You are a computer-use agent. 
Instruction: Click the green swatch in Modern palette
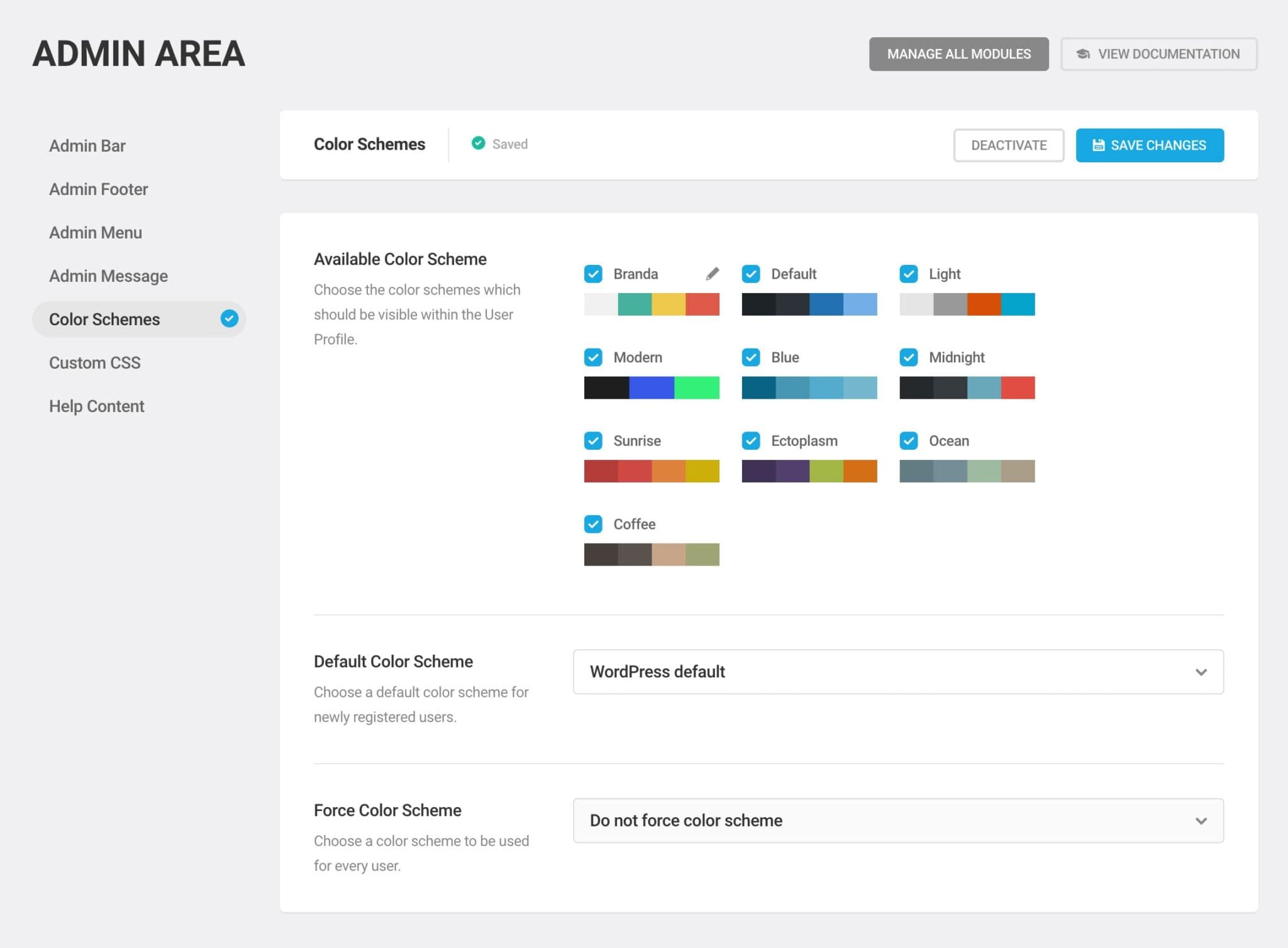coord(696,388)
